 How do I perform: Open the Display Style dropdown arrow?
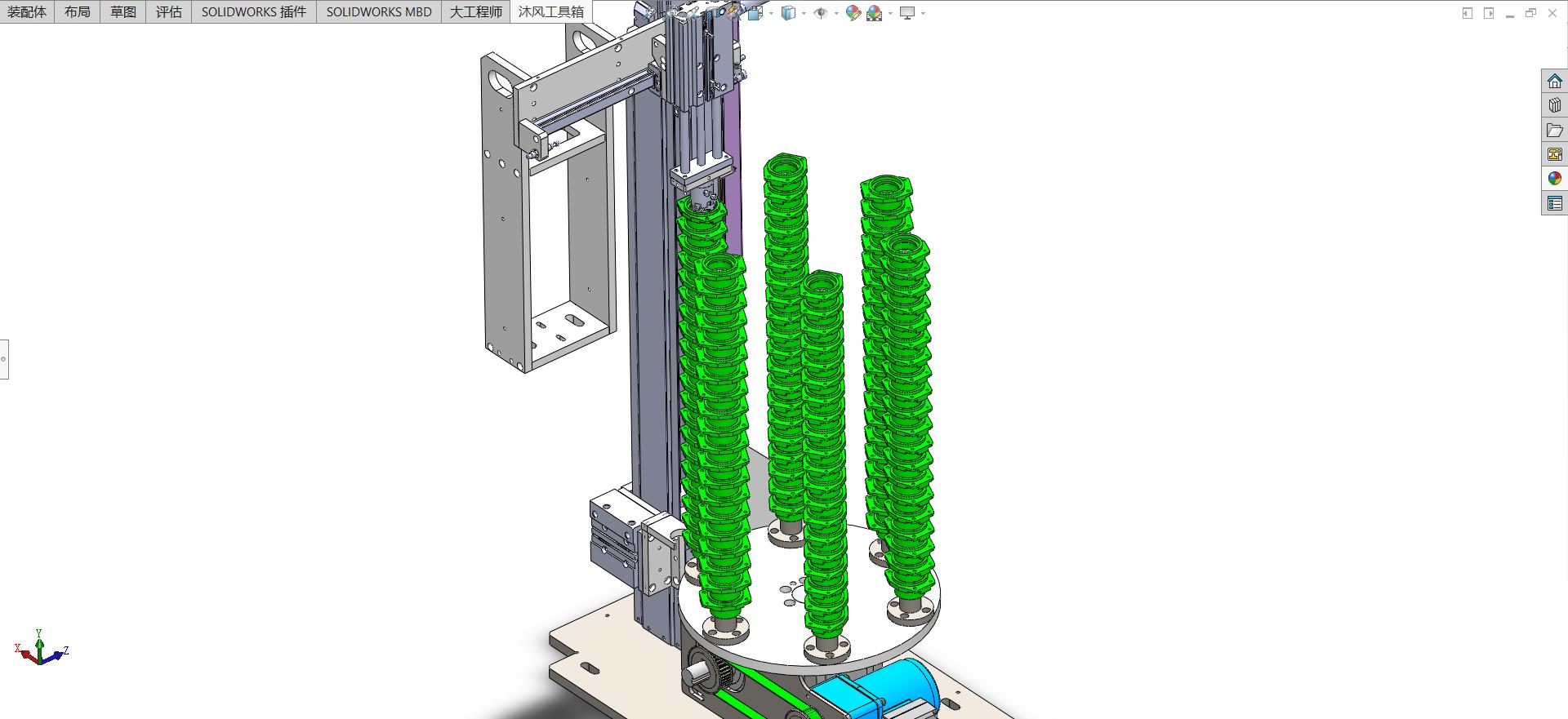(x=804, y=13)
